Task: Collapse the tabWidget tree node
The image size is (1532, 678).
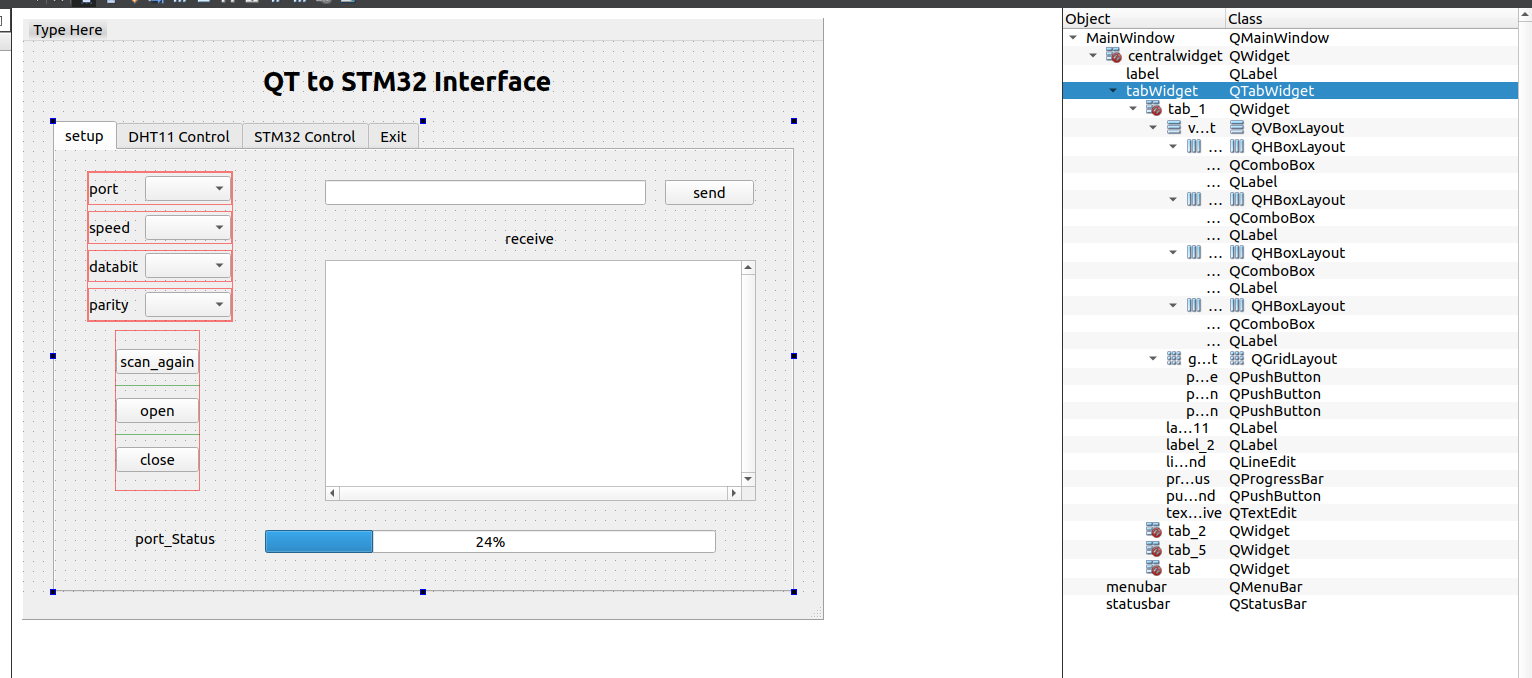Action: 1113,91
